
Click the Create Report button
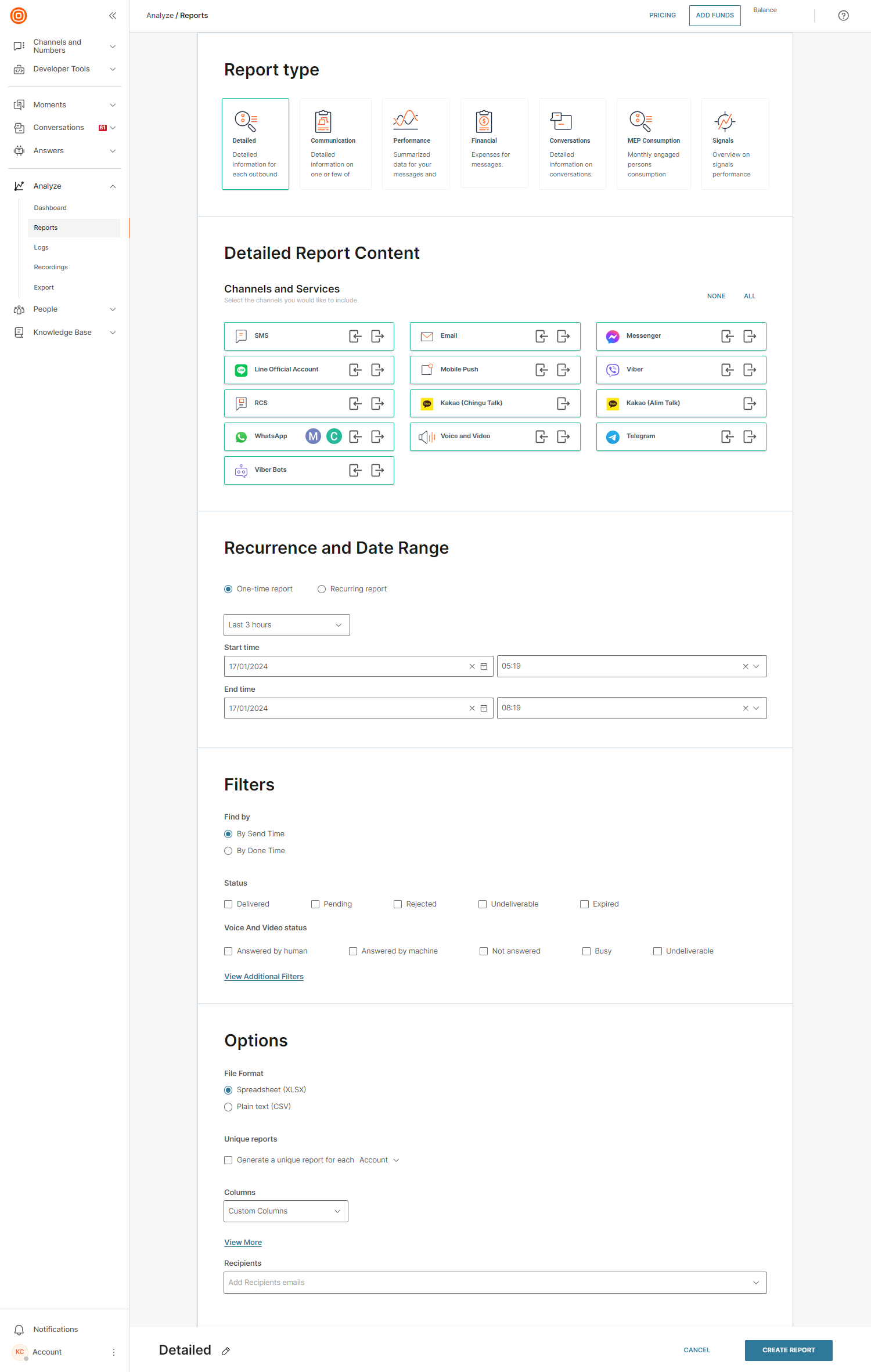pyautogui.click(x=788, y=1350)
